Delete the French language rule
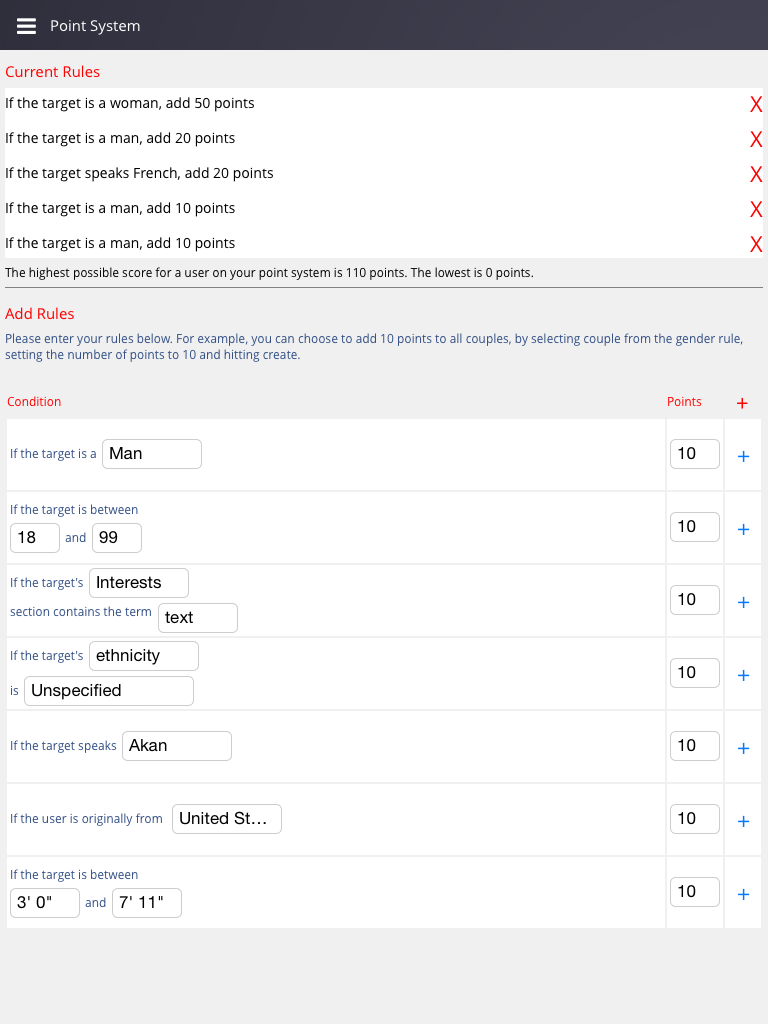 coord(756,174)
